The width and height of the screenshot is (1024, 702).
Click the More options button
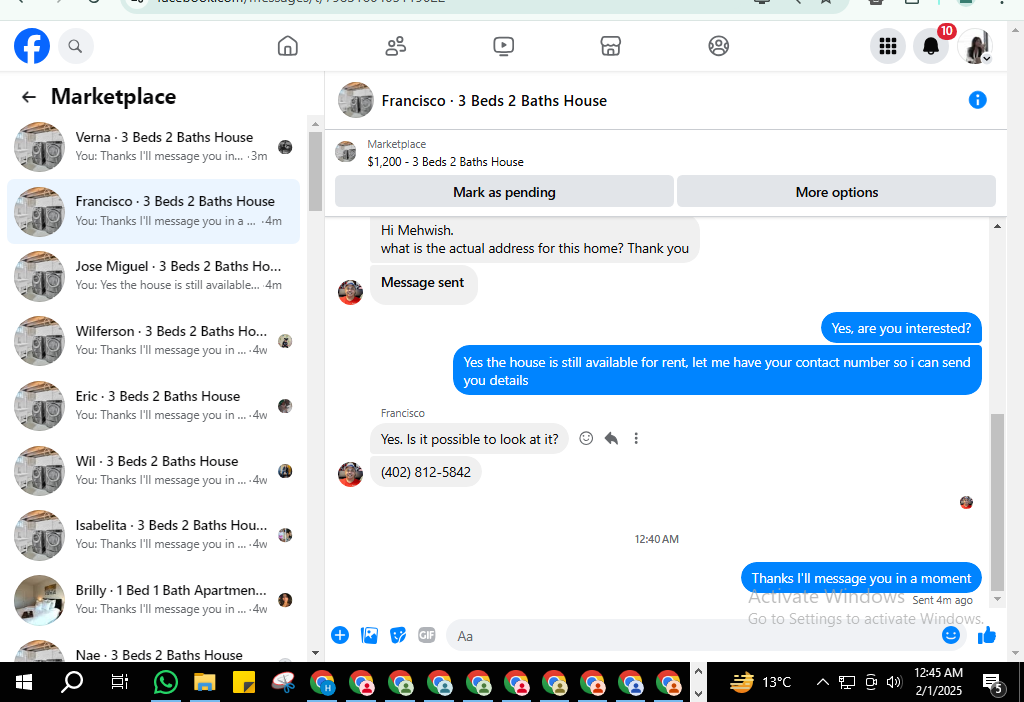point(837,192)
